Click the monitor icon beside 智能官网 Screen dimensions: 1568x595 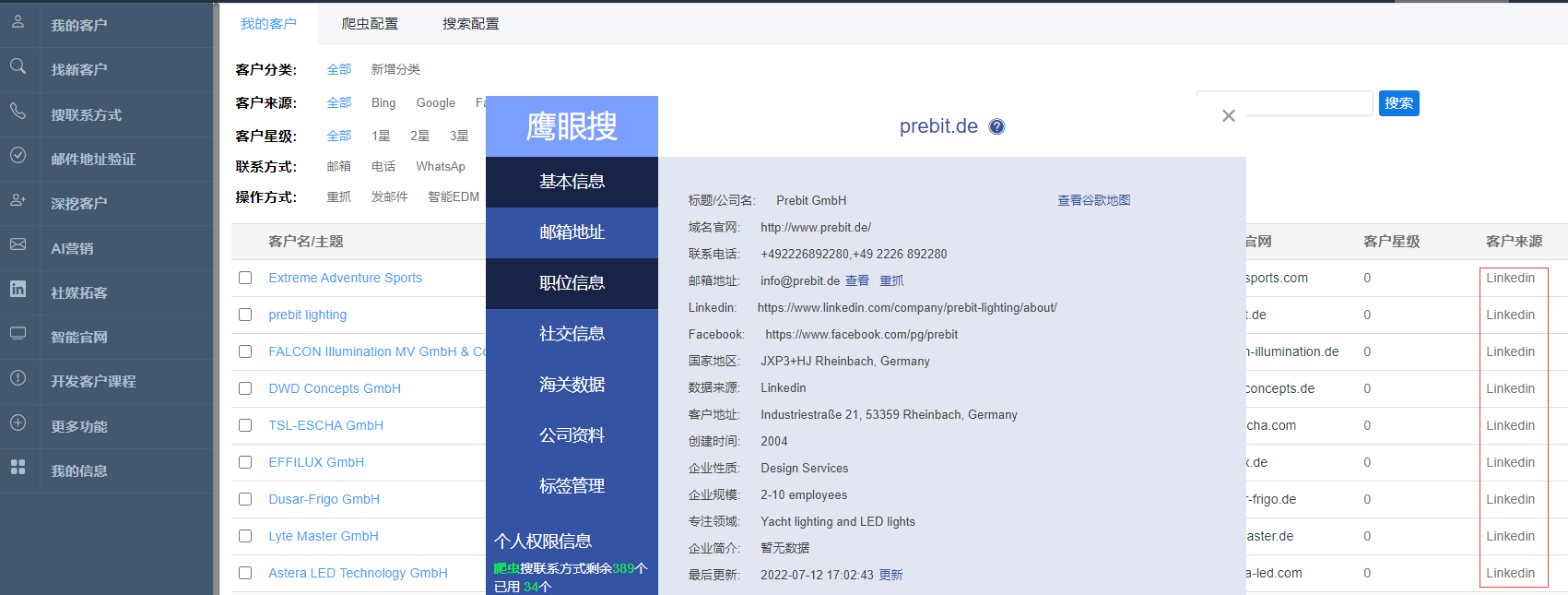coord(18,333)
